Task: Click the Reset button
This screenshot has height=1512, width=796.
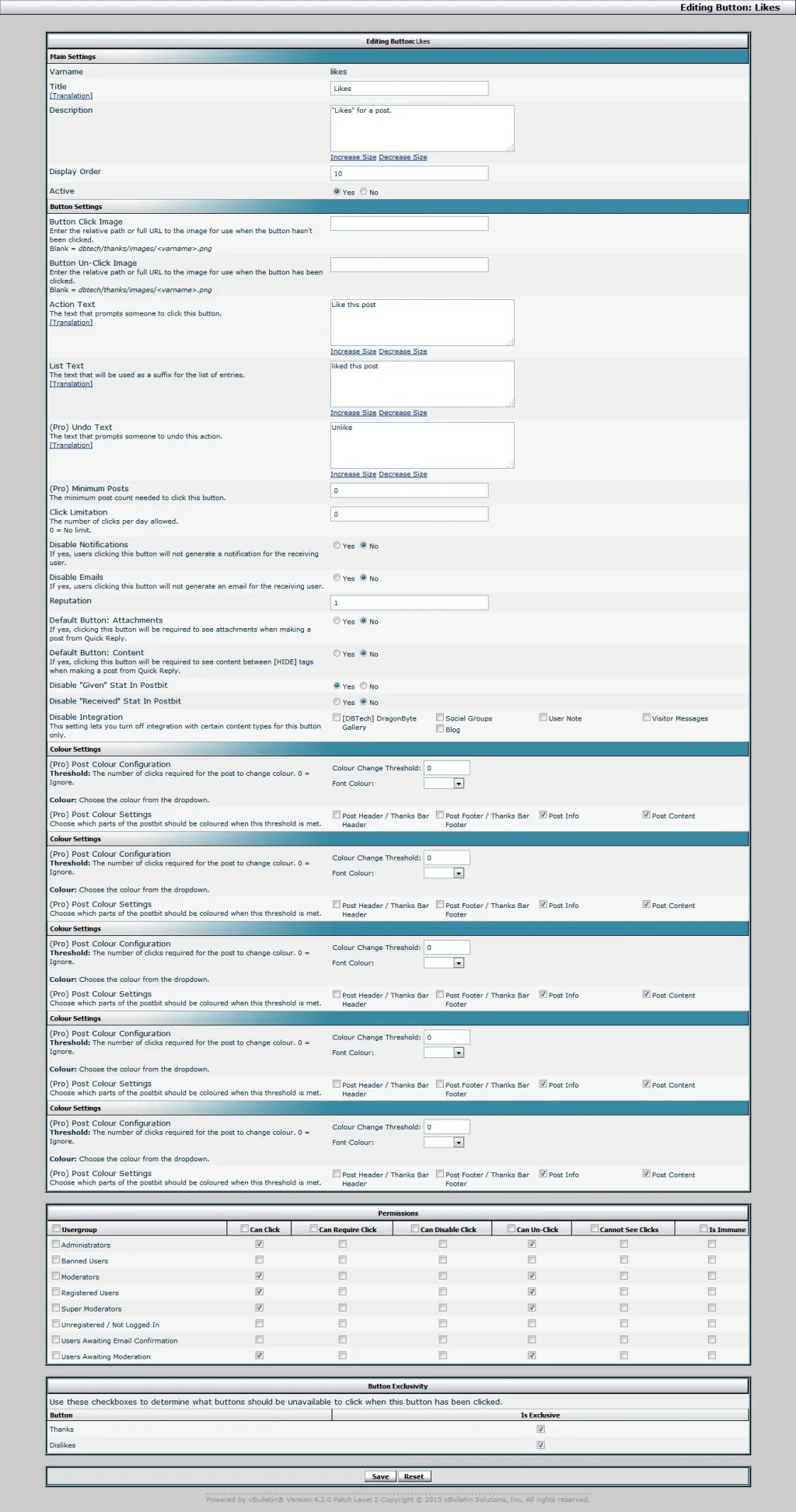Action: click(x=414, y=1477)
